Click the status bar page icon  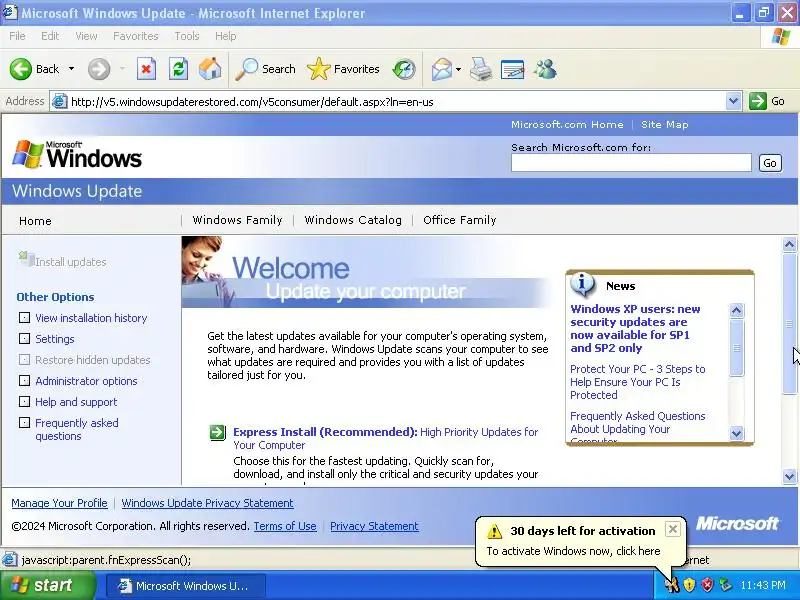pos(9,560)
